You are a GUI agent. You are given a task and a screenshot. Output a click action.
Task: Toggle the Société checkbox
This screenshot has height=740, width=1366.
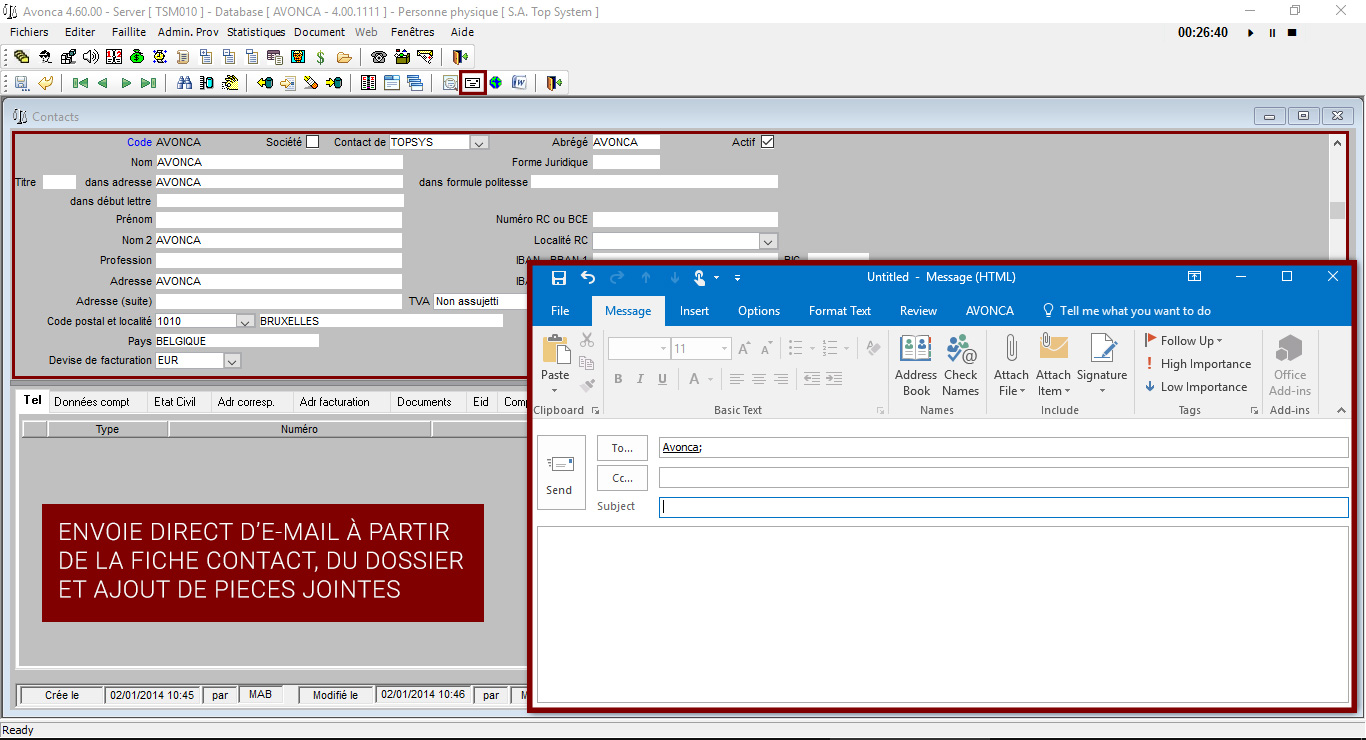313,142
